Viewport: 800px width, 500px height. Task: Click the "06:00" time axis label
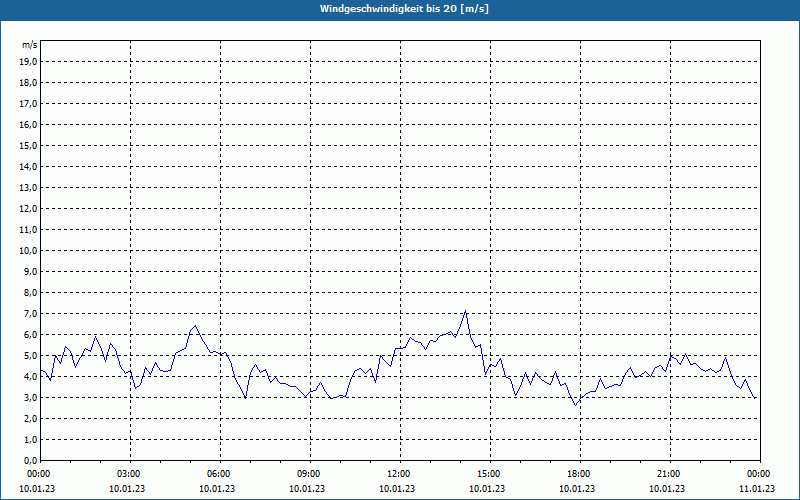point(220,474)
